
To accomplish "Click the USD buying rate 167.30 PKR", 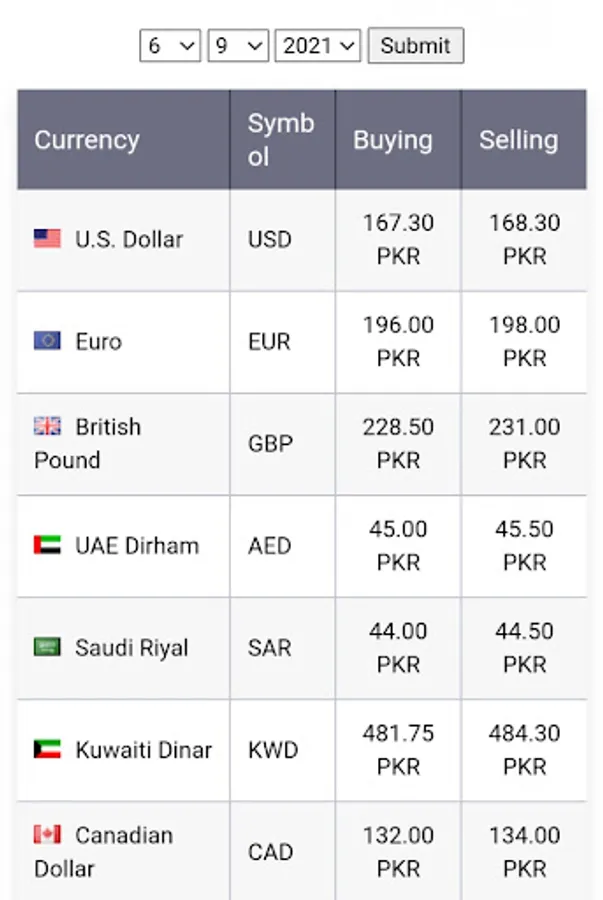I will click(398, 239).
